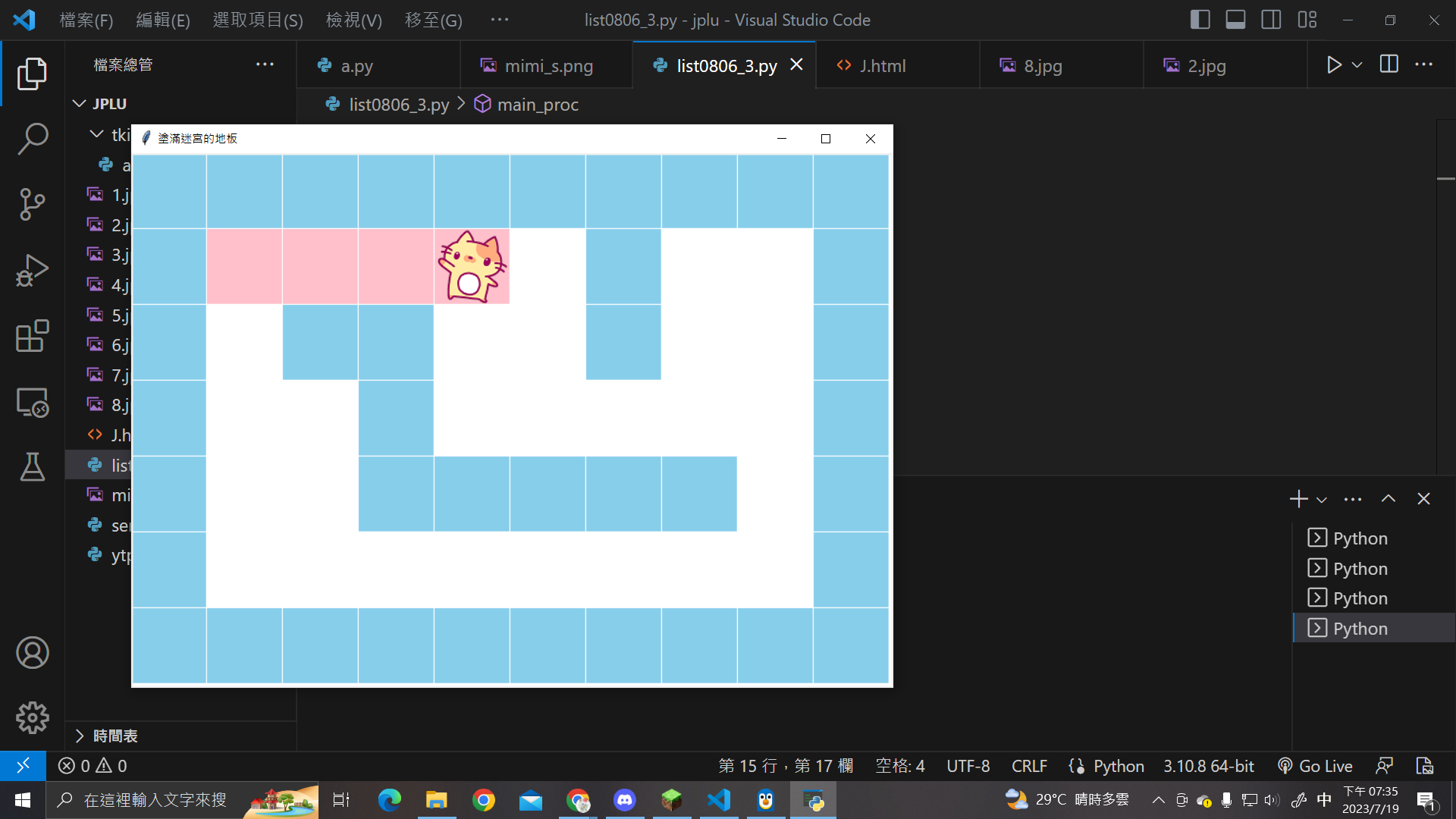Viewport: 1456px width, 819px height.
Task: Switch to the mimi_s.png tab
Action: (548, 66)
